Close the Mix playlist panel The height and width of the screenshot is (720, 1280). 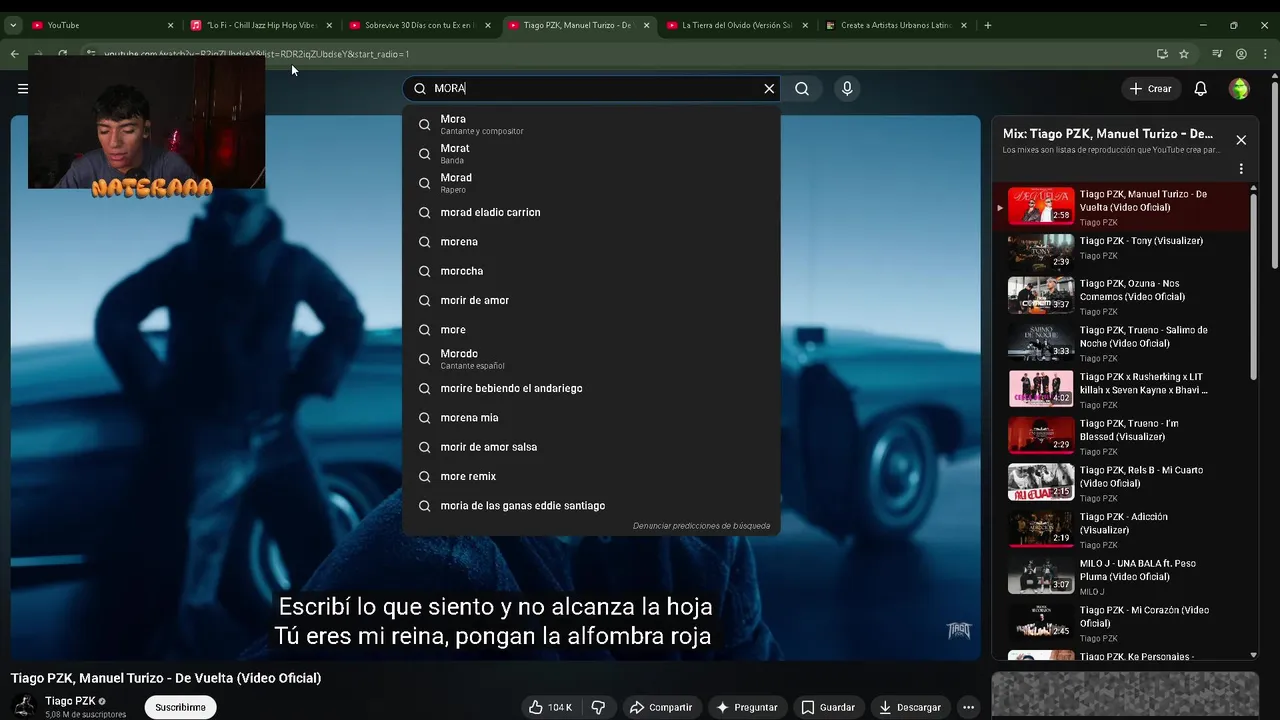(x=1241, y=140)
